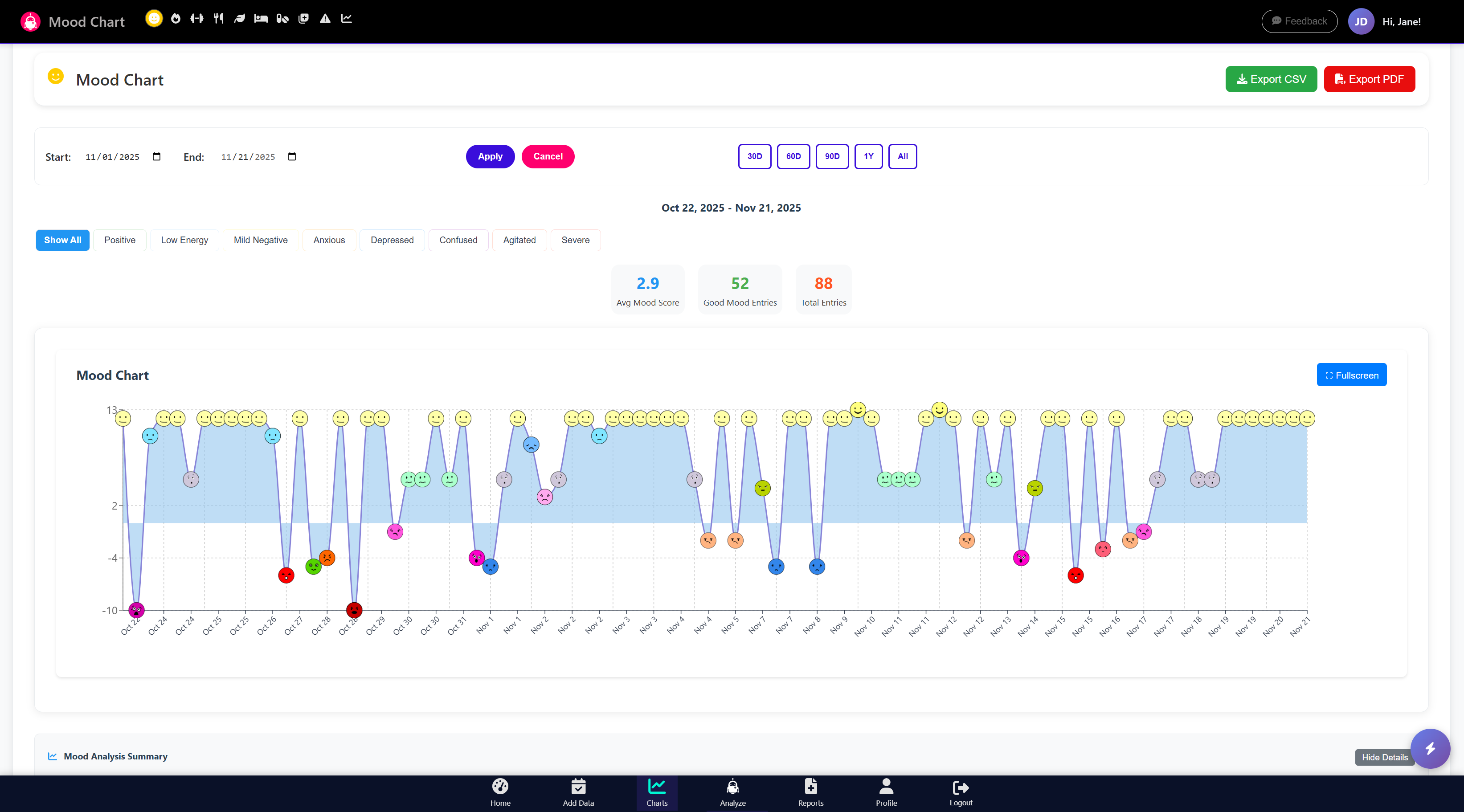Screen dimensions: 1464x812
Task: Switch to the Reports tab
Action: (x=810, y=792)
